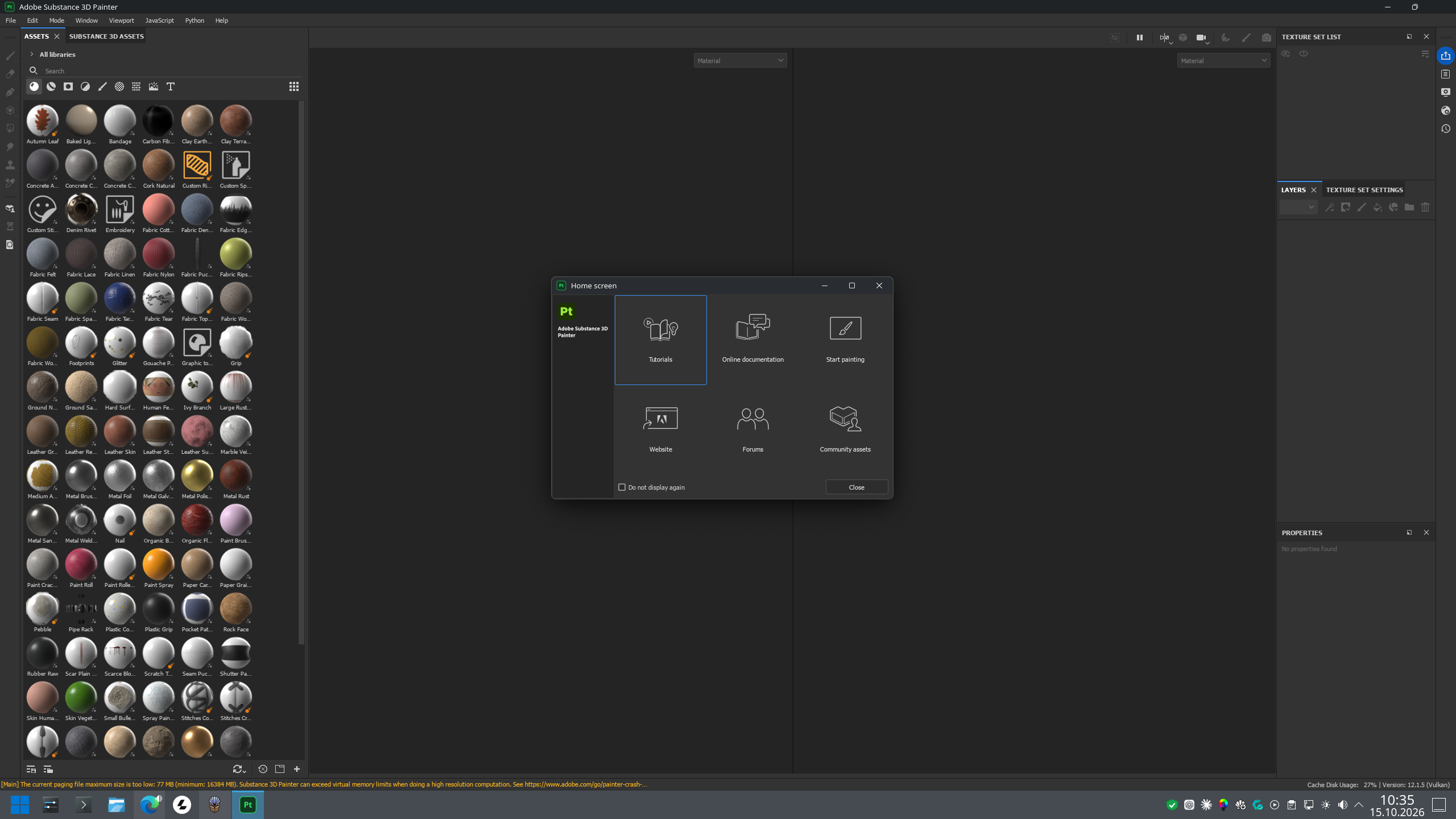Open Display settings icon in right sidebar
Viewport: 1456px width, 819px height.
[1446, 92]
